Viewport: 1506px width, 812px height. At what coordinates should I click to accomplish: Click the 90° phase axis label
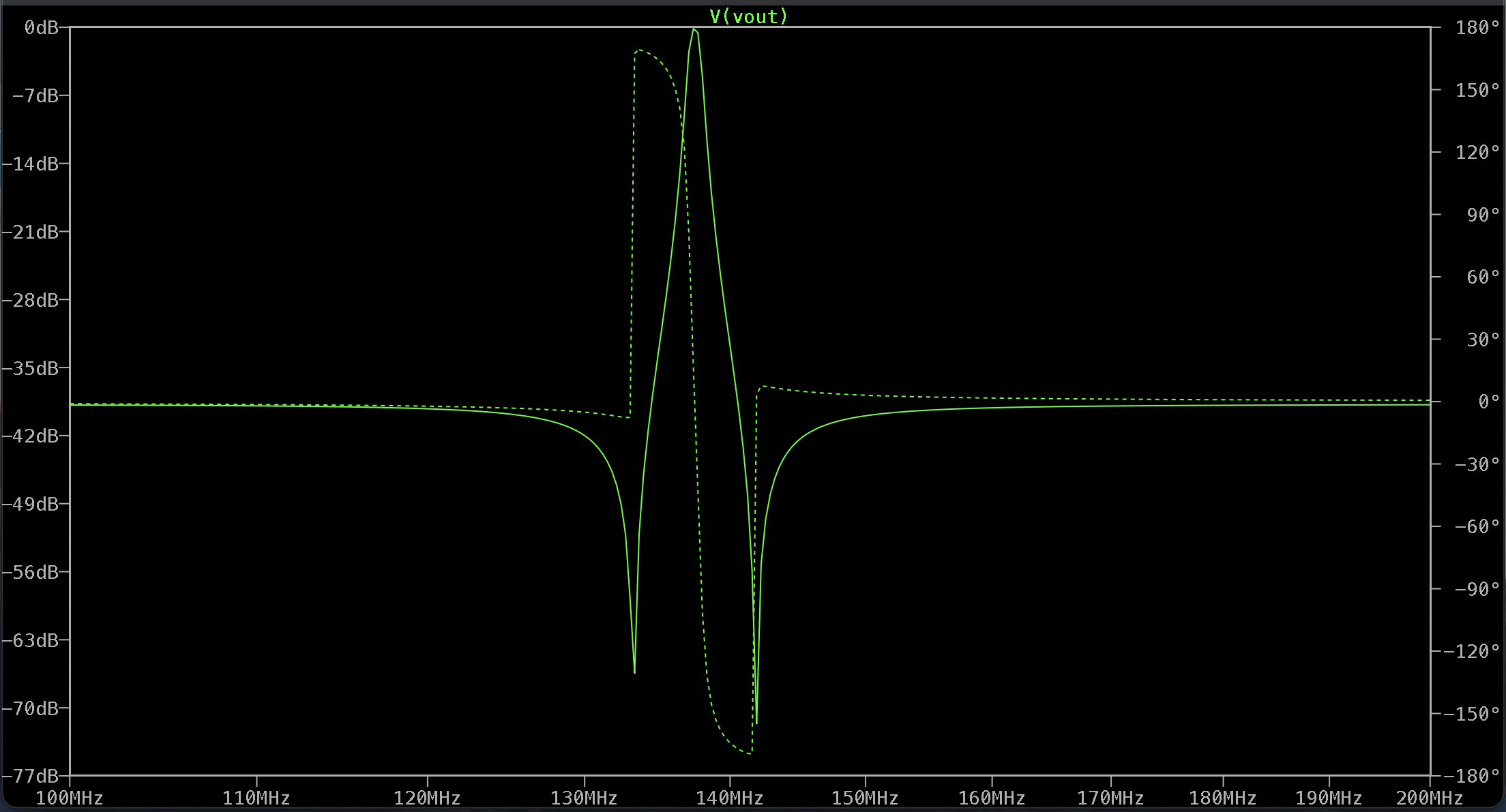tap(1483, 215)
